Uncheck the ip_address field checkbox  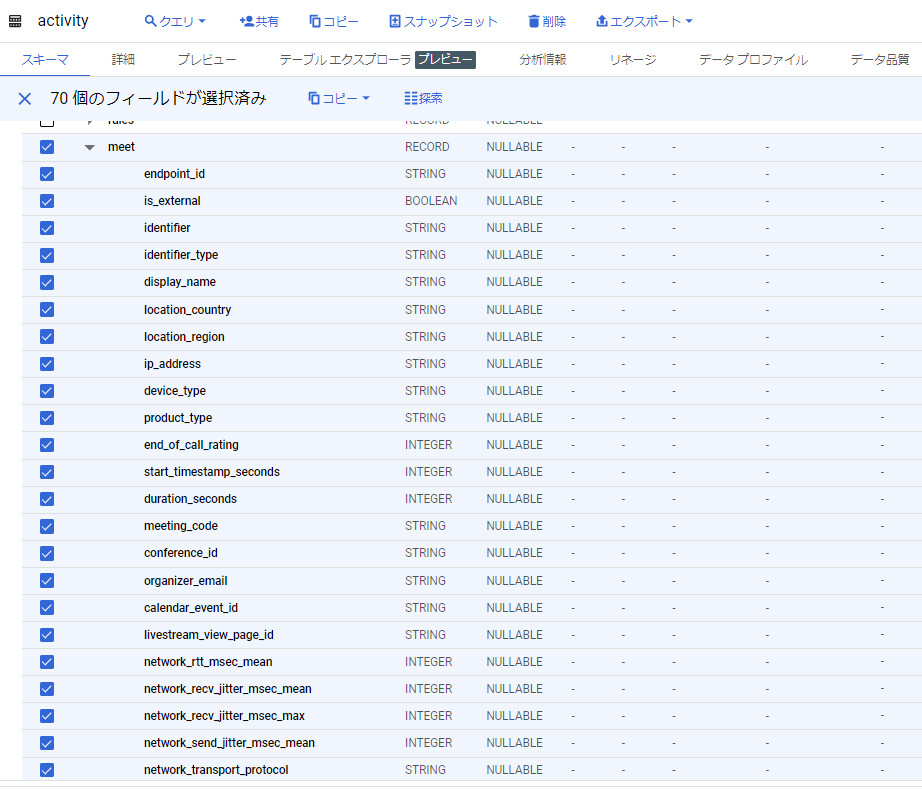click(47, 364)
